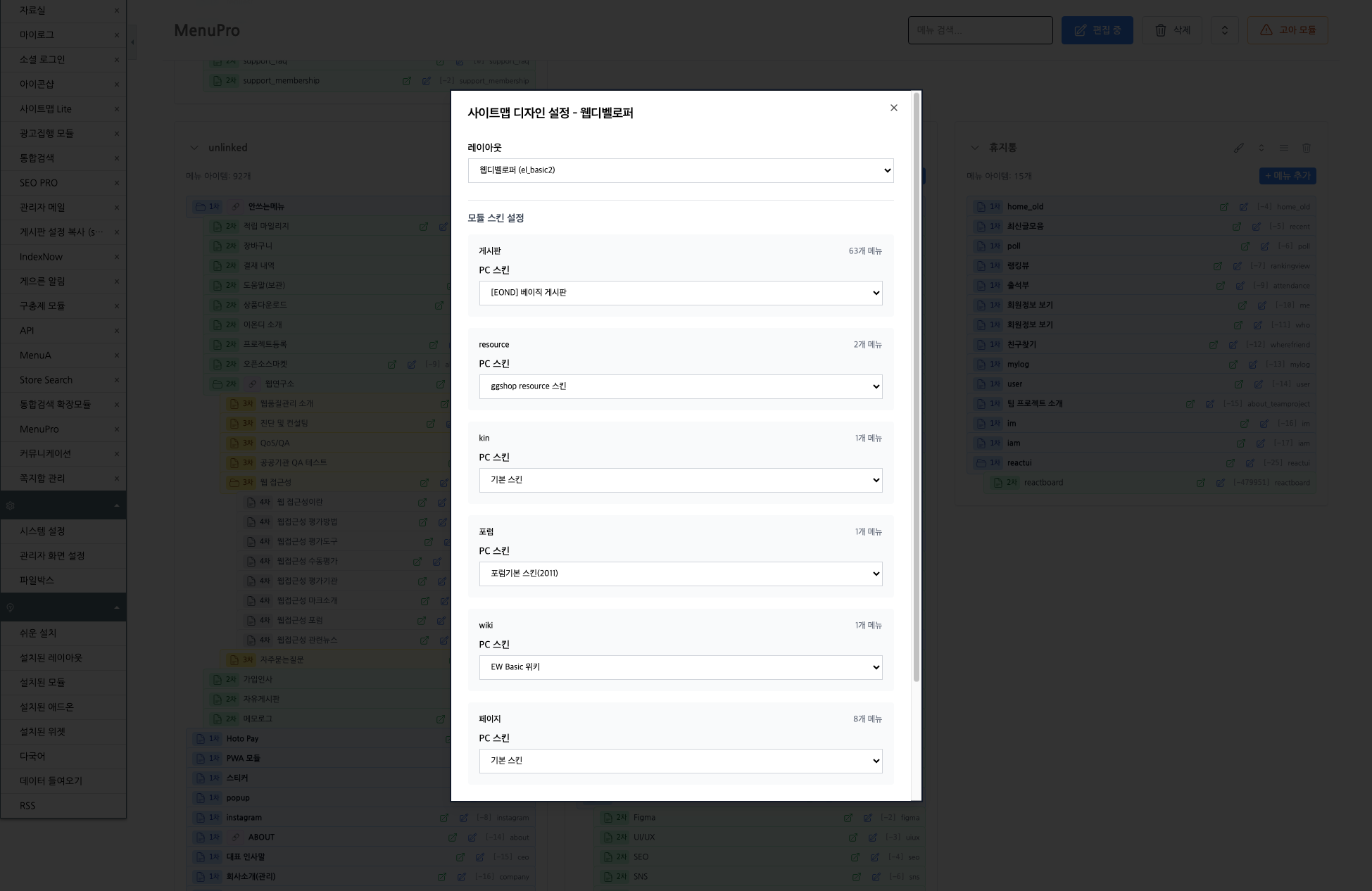Image resolution: width=1372 pixels, height=891 pixels.
Task: Click the open-link icon on 친구찾기 row
Action: [x=1213, y=345]
